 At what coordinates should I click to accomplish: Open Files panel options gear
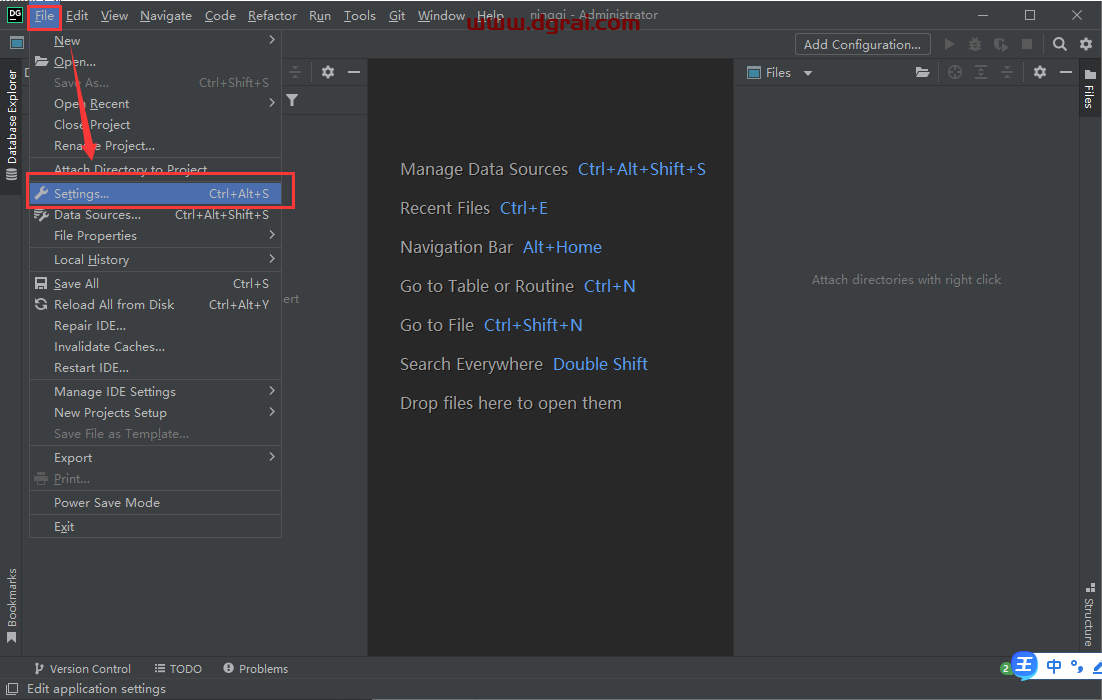[1039, 72]
